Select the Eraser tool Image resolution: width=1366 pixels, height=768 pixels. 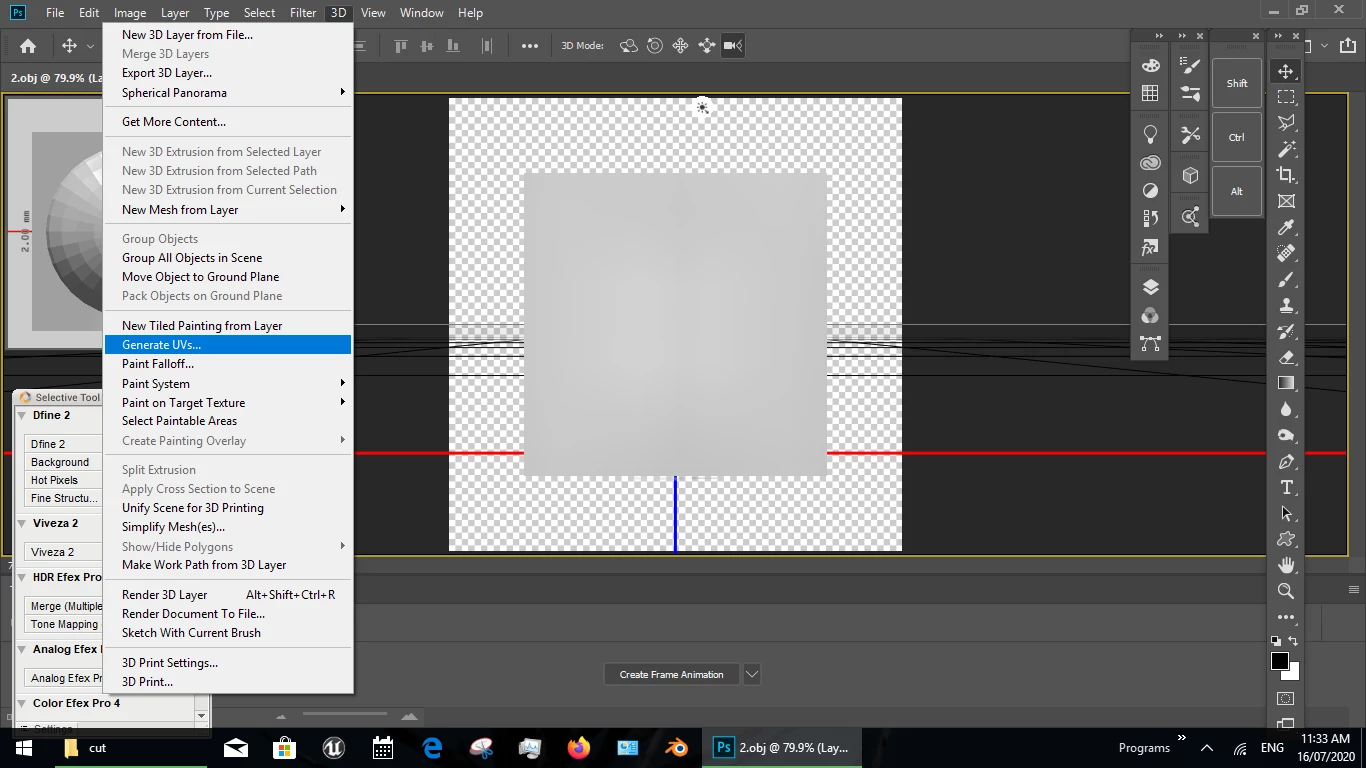1286,357
